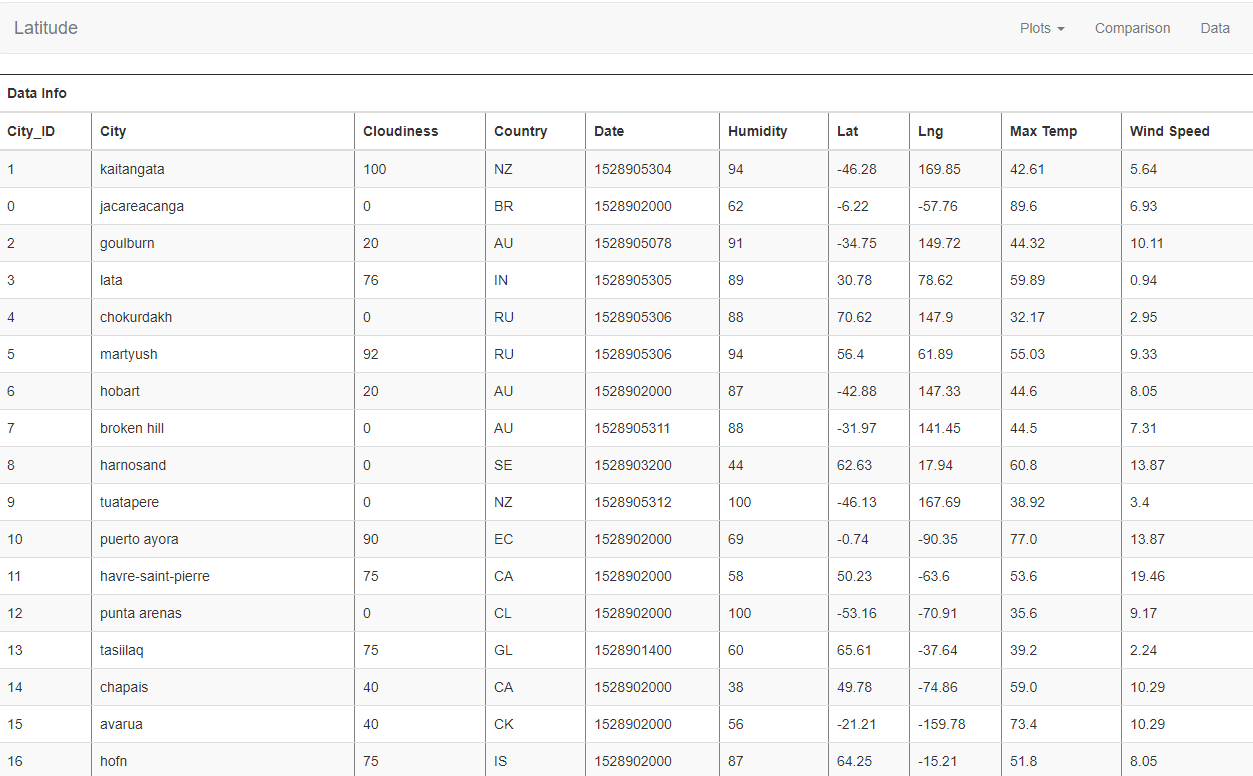Screen dimensions: 1253x776
Task: Click the humidity value 44
Action: [736, 465]
